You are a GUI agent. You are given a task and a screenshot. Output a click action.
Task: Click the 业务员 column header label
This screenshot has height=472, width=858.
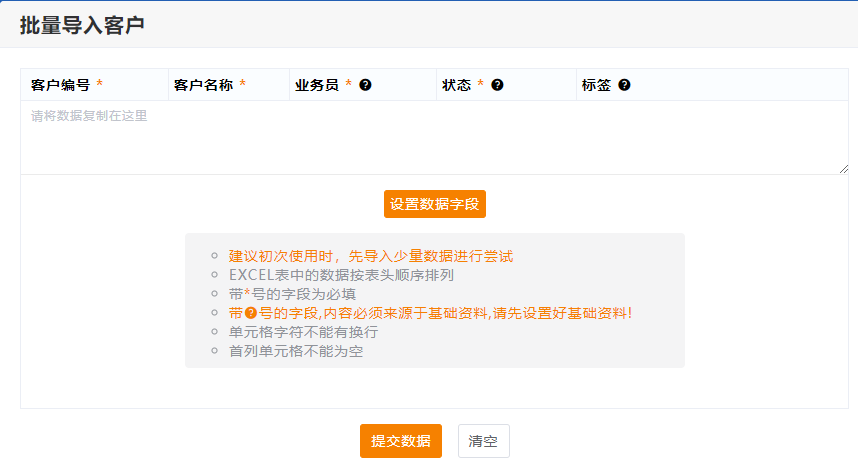pyautogui.click(x=316, y=85)
